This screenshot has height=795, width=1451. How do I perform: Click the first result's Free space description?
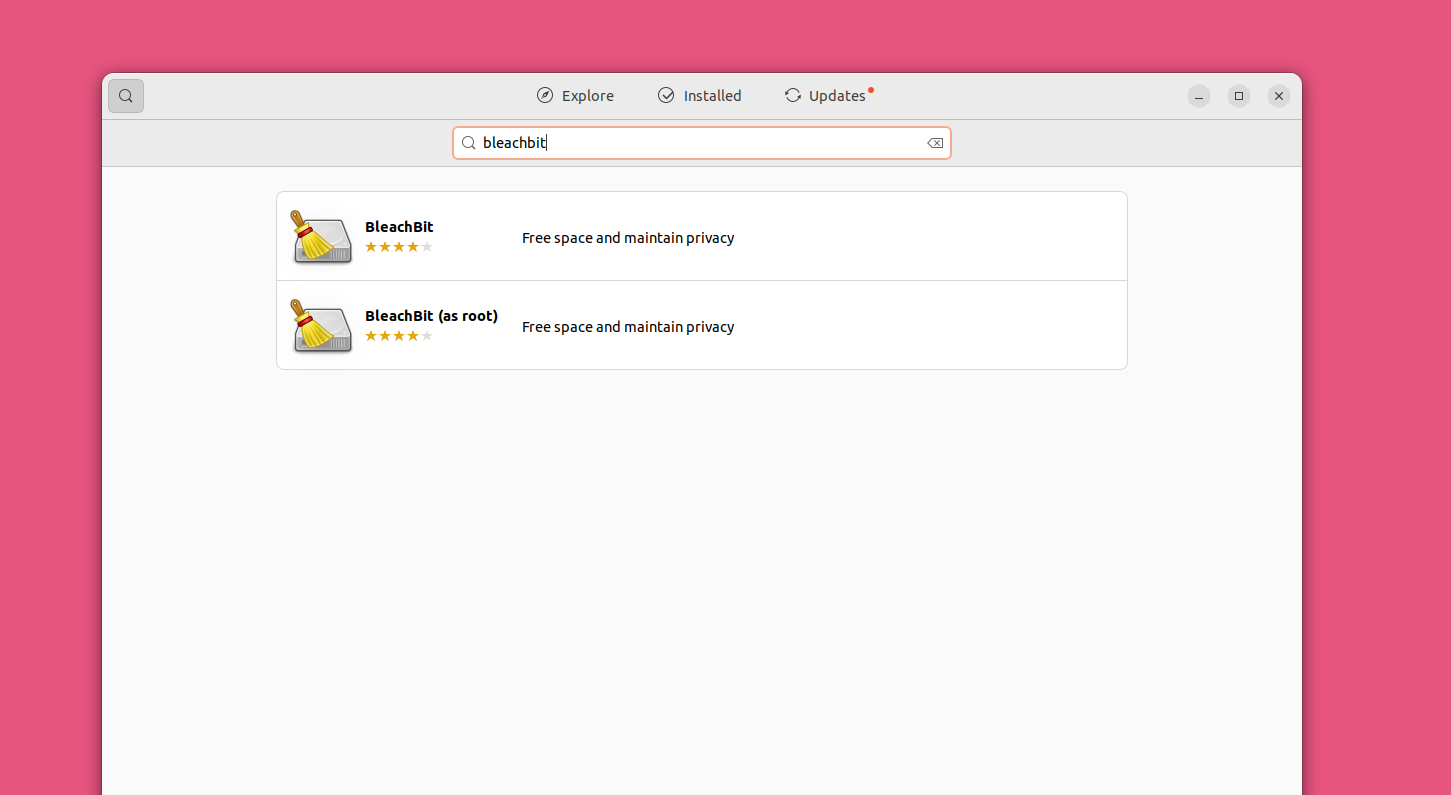pos(628,238)
